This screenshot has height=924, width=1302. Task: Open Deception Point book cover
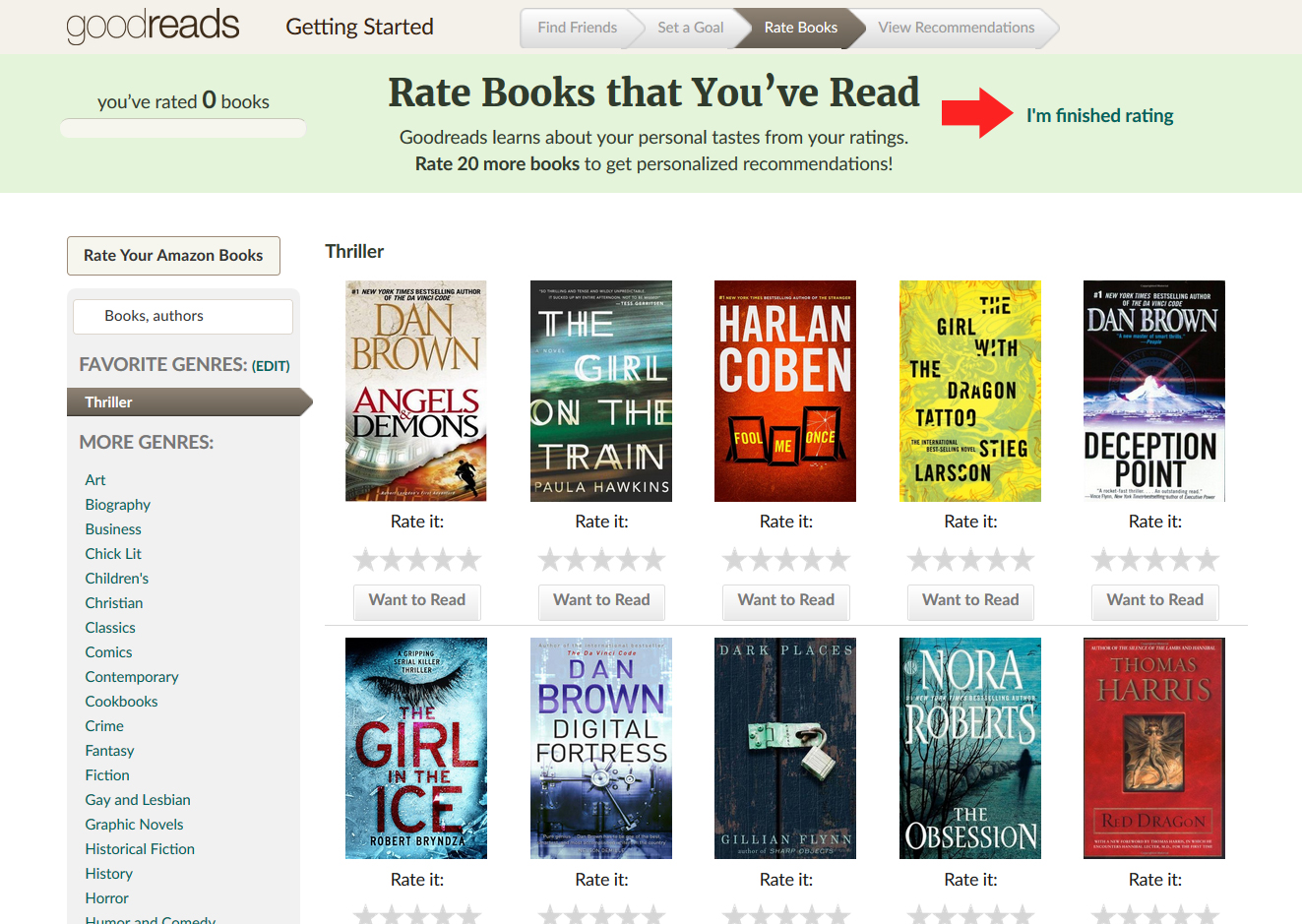1154,391
